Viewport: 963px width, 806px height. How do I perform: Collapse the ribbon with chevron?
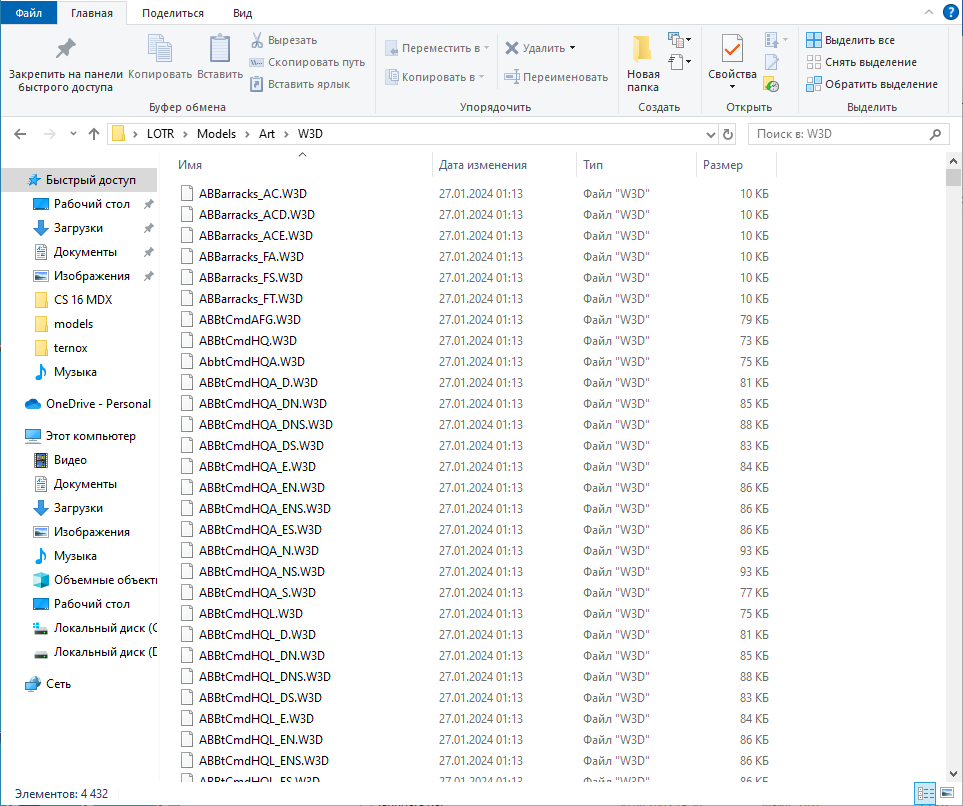tap(929, 12)
